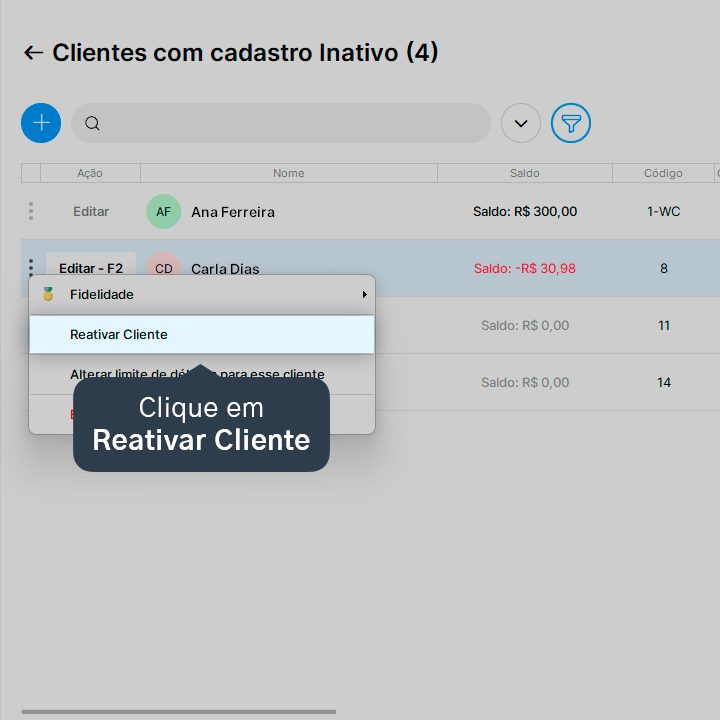
Task: Click the Fidelidade medal icon
Action: pyautogui.click(x=48, y=294)
